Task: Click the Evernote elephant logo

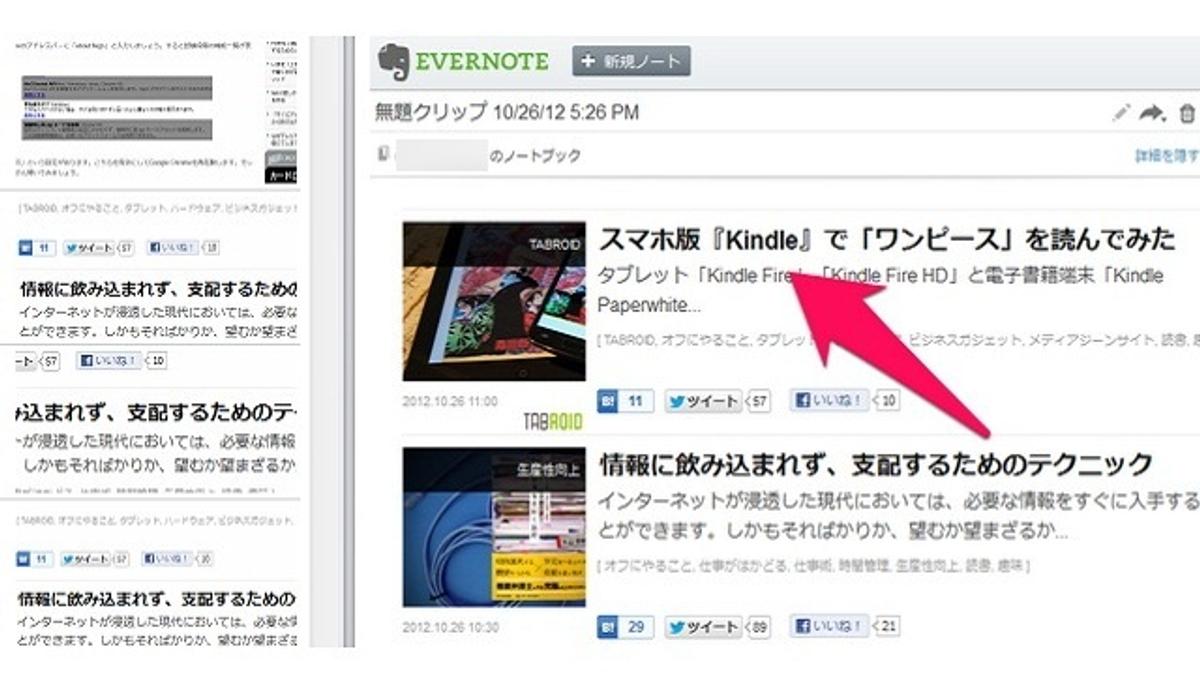Action: (x=394, y=62)
